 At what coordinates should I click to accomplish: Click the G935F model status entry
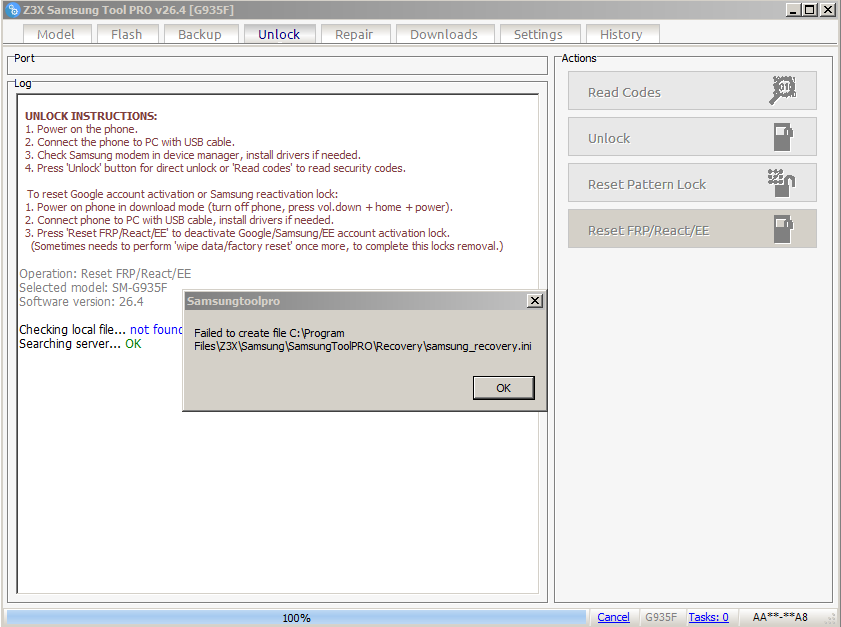(x=661, y=617)
